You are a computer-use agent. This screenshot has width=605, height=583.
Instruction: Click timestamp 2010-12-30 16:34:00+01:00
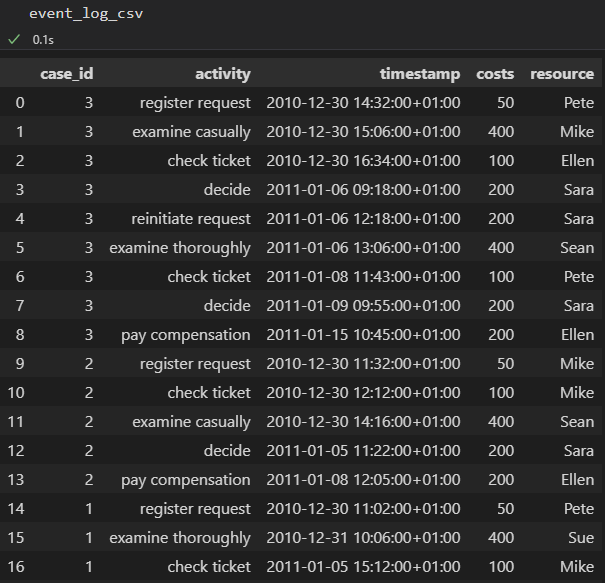363,161
